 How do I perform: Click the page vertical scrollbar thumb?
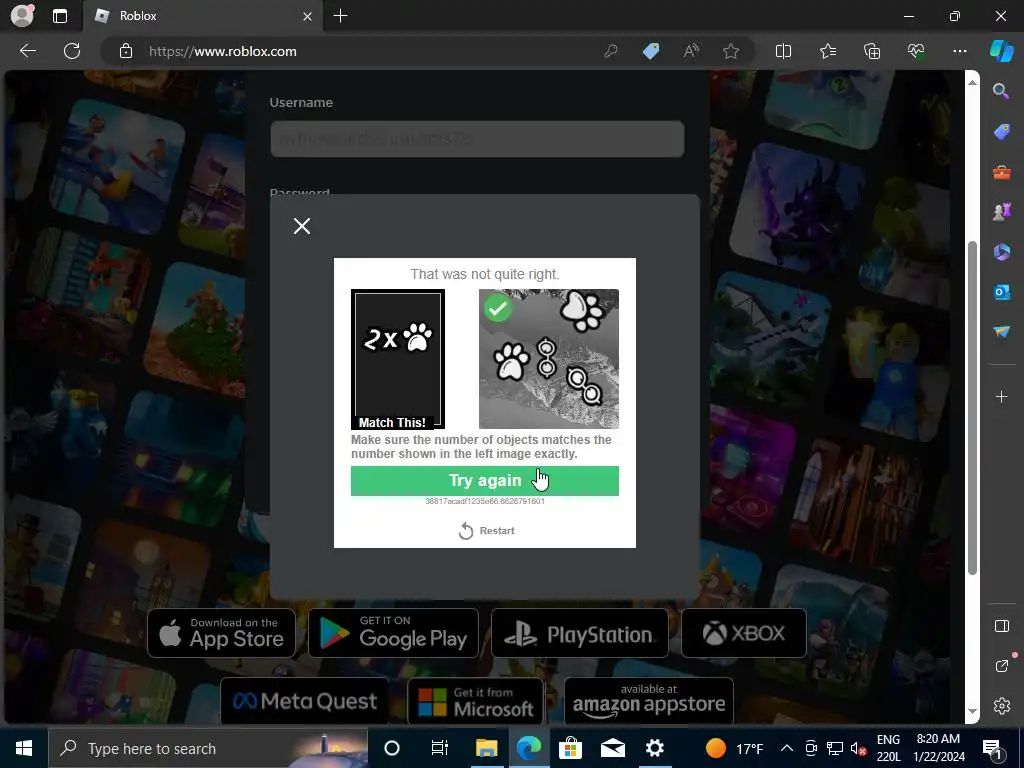pos(972,408)
